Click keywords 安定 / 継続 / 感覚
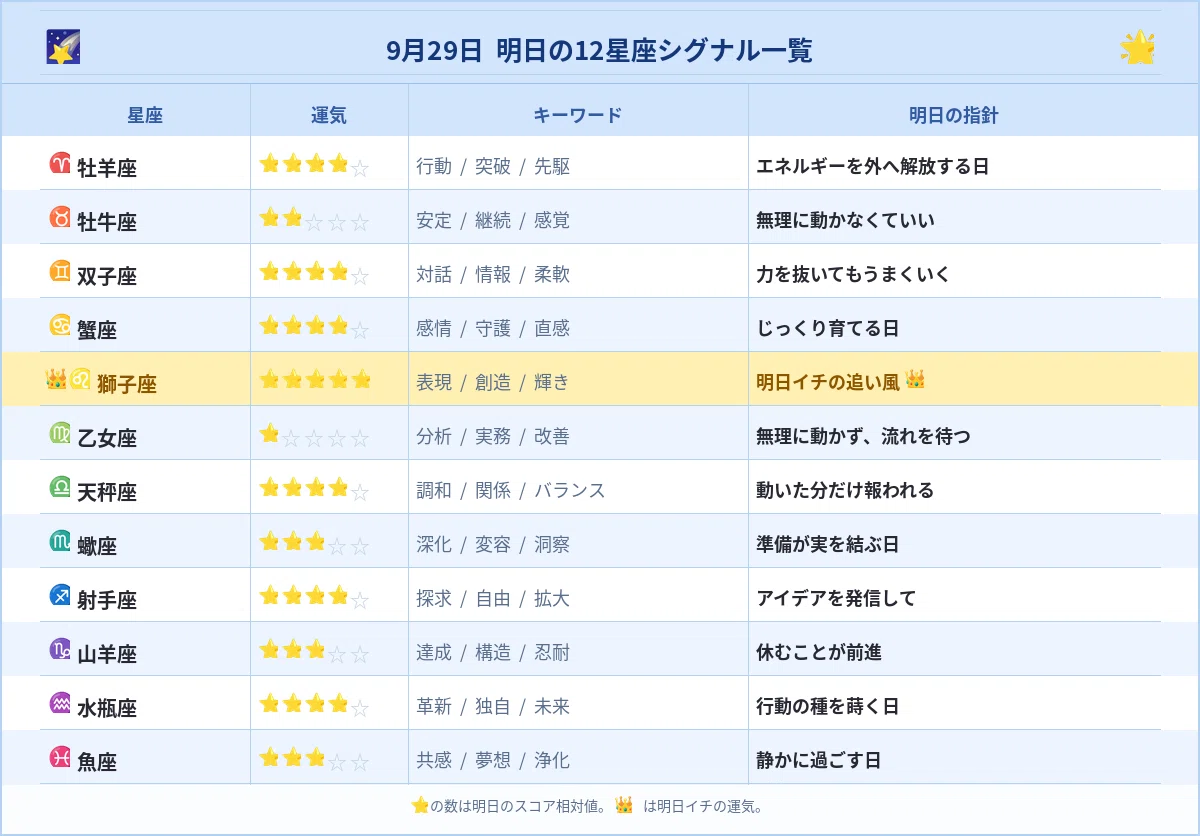This screenshot has height=836, width=1200. pos(493,220)
